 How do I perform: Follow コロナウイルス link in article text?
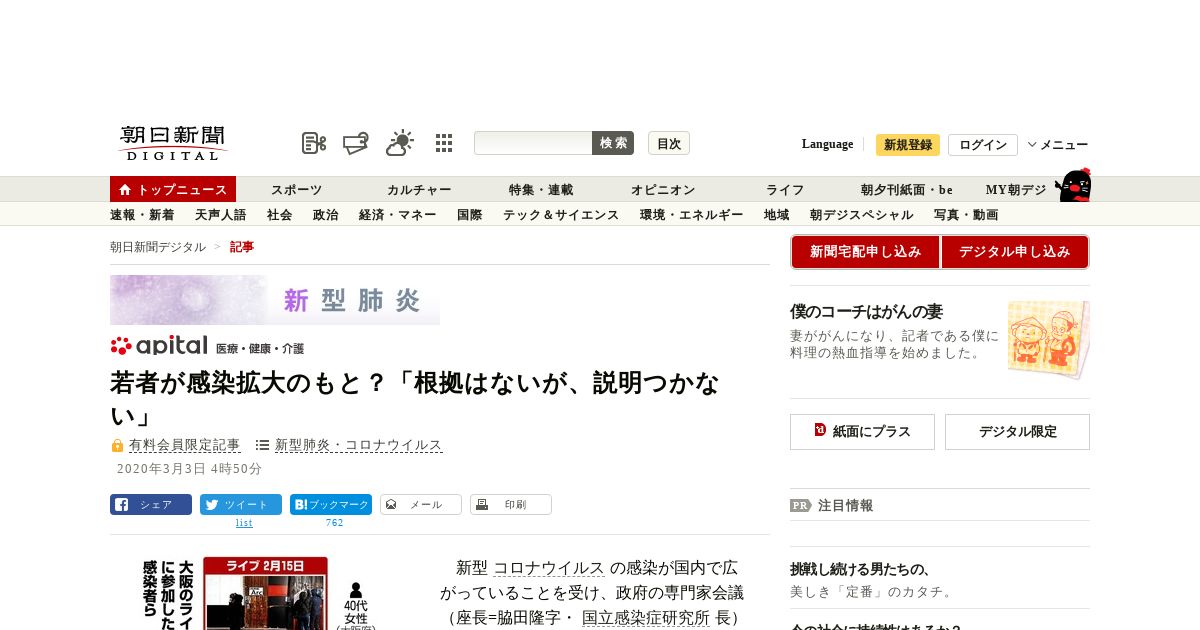(549, 568)
